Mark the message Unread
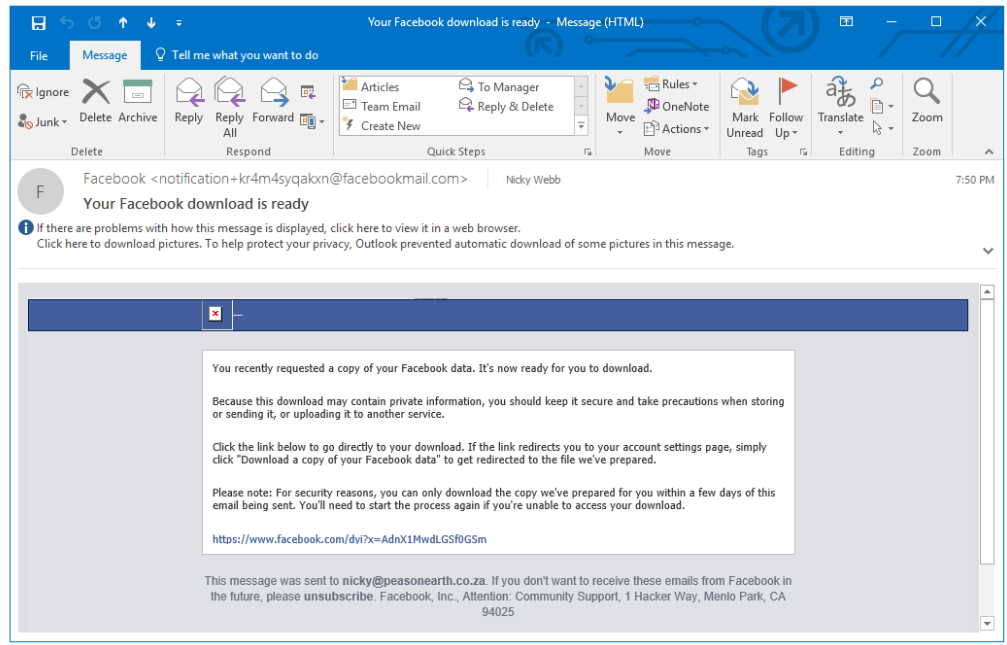Viewport: 1007px width, 645px height. point(745,107)
